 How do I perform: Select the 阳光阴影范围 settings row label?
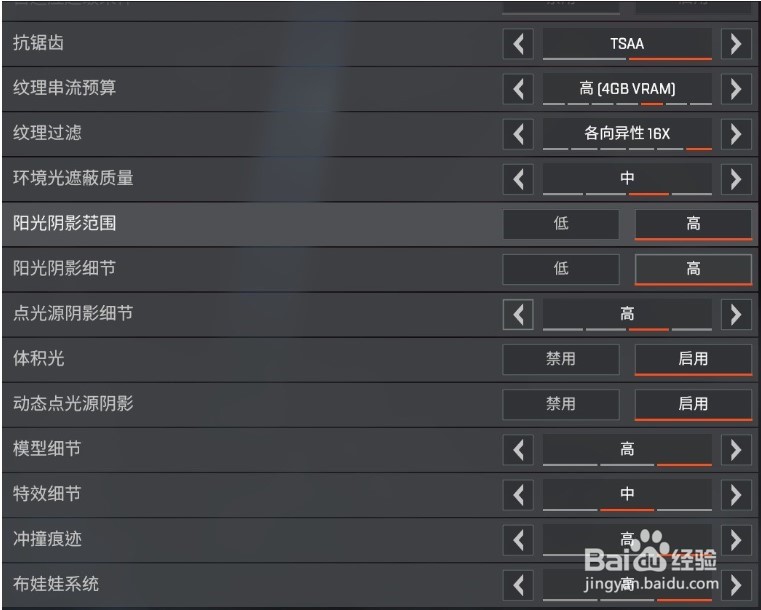[x=65, y=223]
